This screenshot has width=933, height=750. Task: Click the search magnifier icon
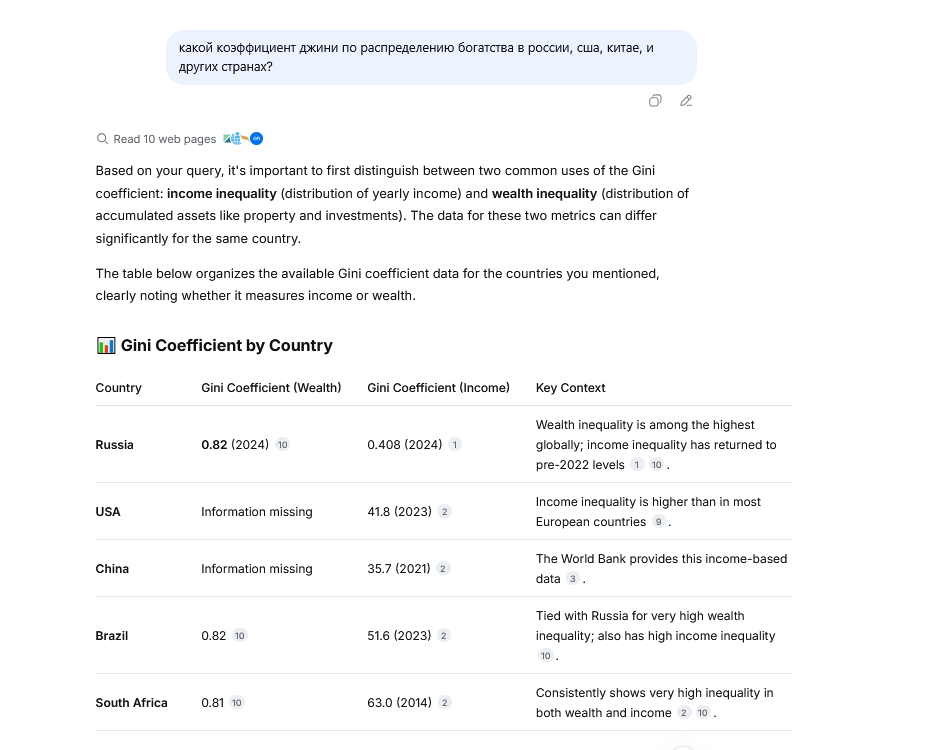[102, 139]
